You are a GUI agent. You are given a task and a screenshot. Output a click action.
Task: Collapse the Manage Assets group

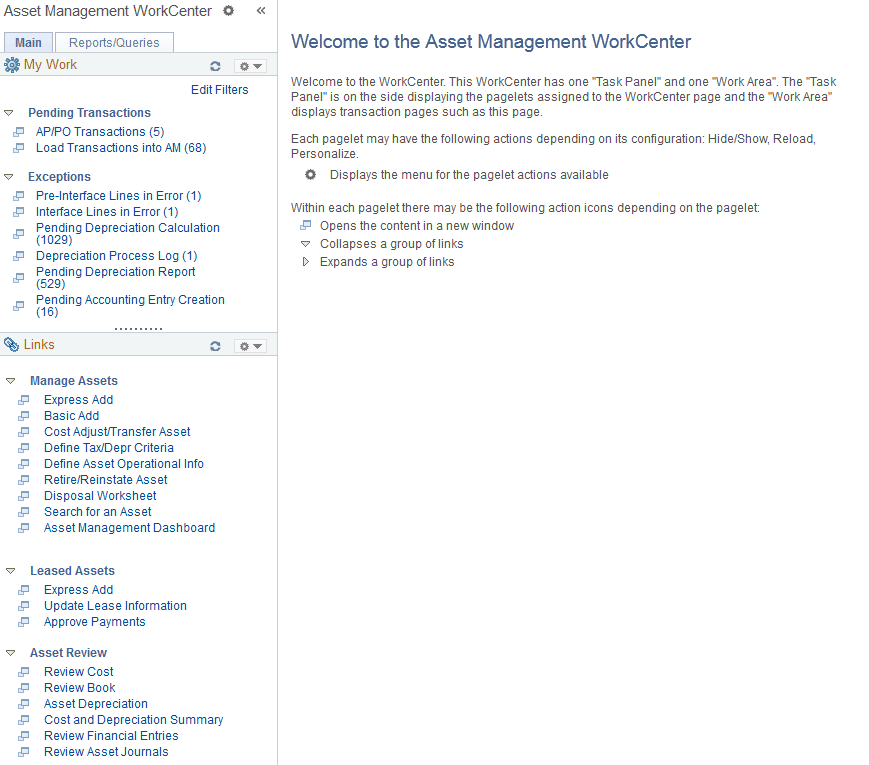tap(9, 380)
